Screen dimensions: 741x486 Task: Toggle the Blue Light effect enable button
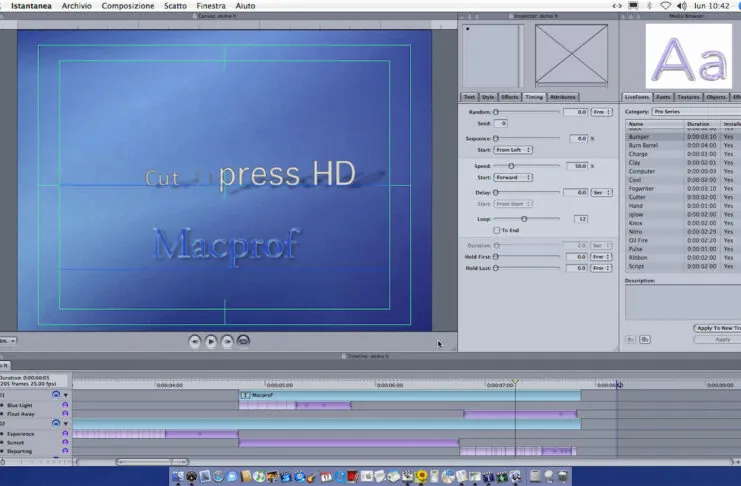pyautogui.click(x=66, y=405)
